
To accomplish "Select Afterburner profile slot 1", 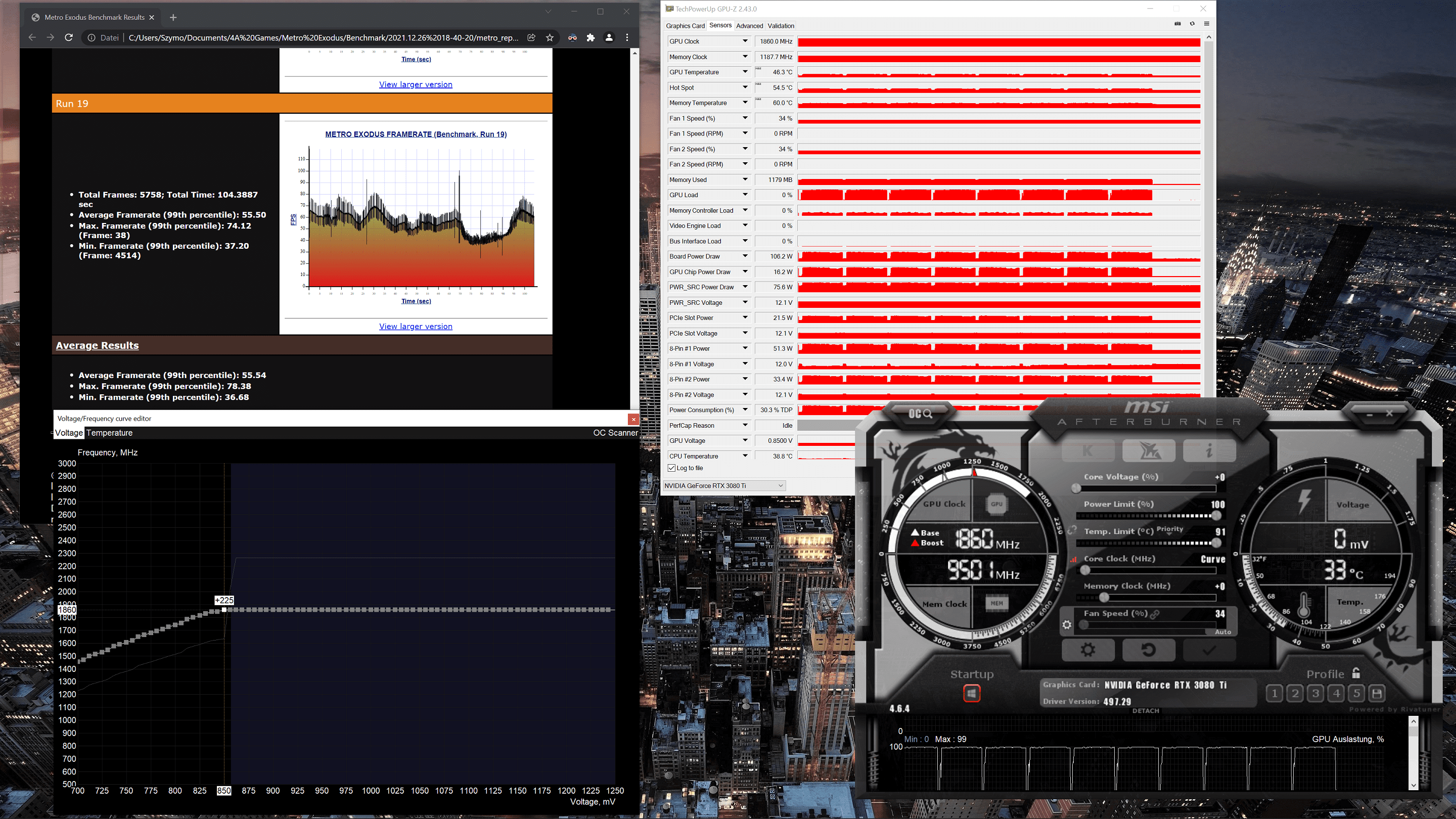I will (x=1274, y=693).
